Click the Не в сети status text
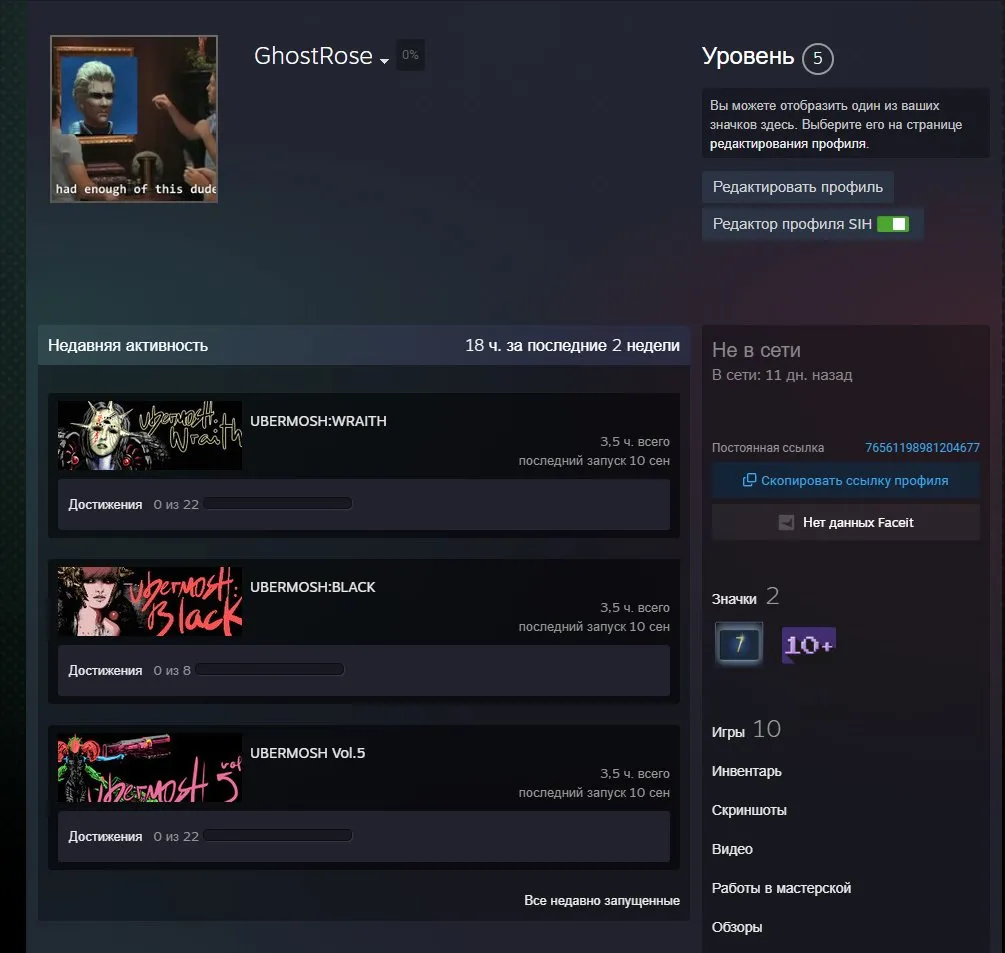Viewport: 1005px width, 953px height. (x=756, y=350)
